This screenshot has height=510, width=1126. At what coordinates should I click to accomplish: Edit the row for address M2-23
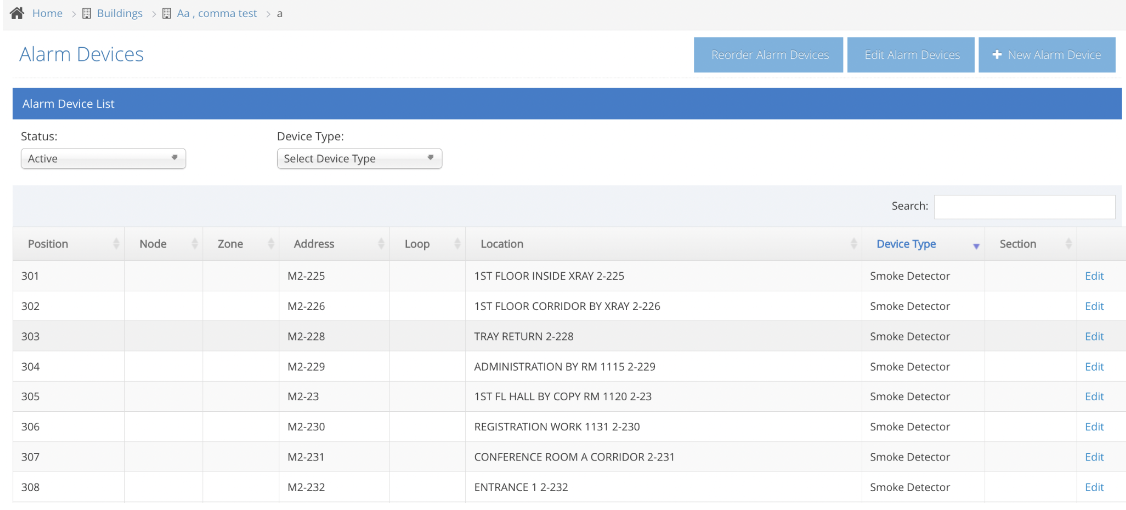point(1094,397)
